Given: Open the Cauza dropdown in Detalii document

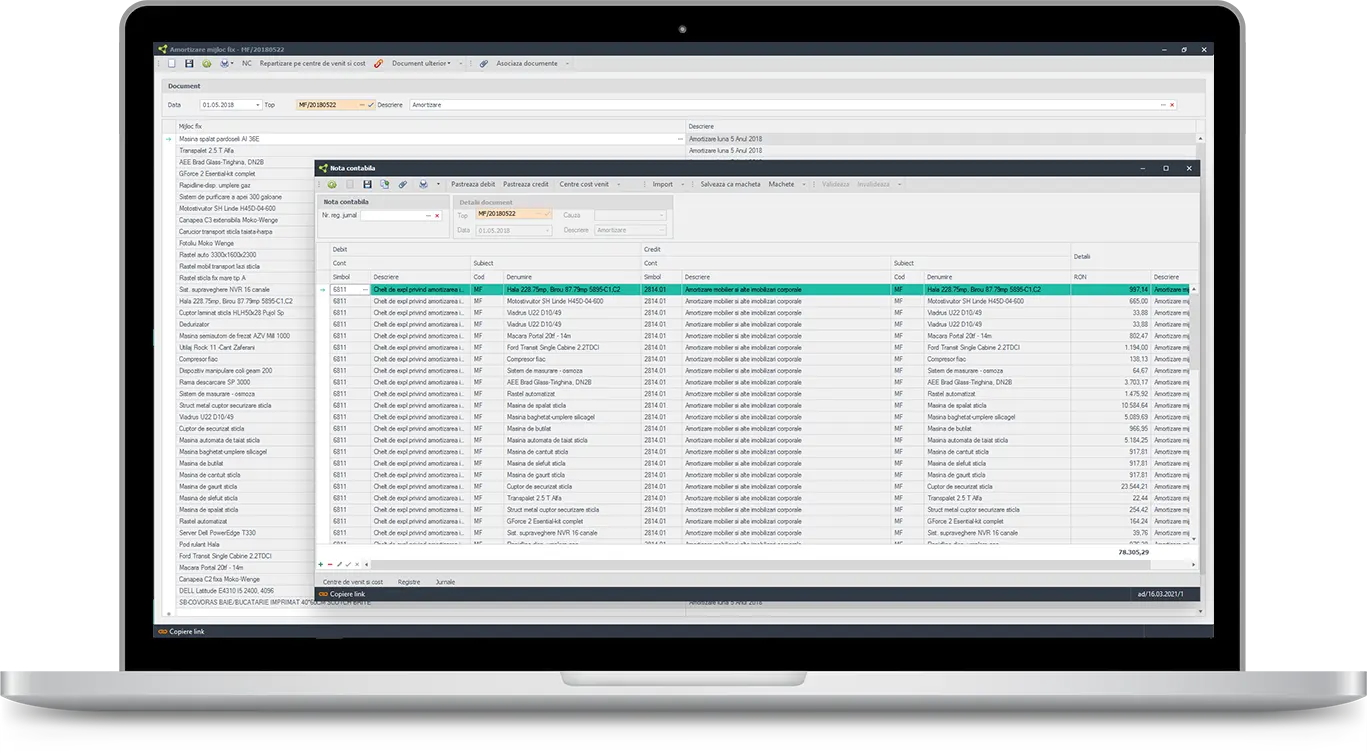Looking at the screenshot, I should (661, 215).
